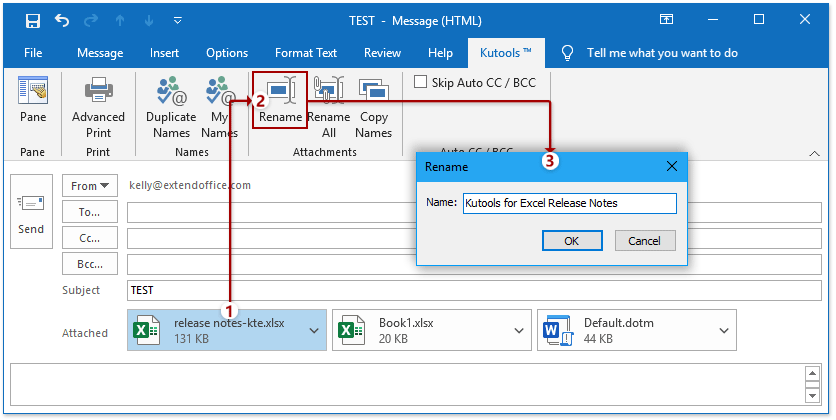Viewport: 836px width, 420px height.
Task: Switch to the Insert tab
Action: coord(164,53)
